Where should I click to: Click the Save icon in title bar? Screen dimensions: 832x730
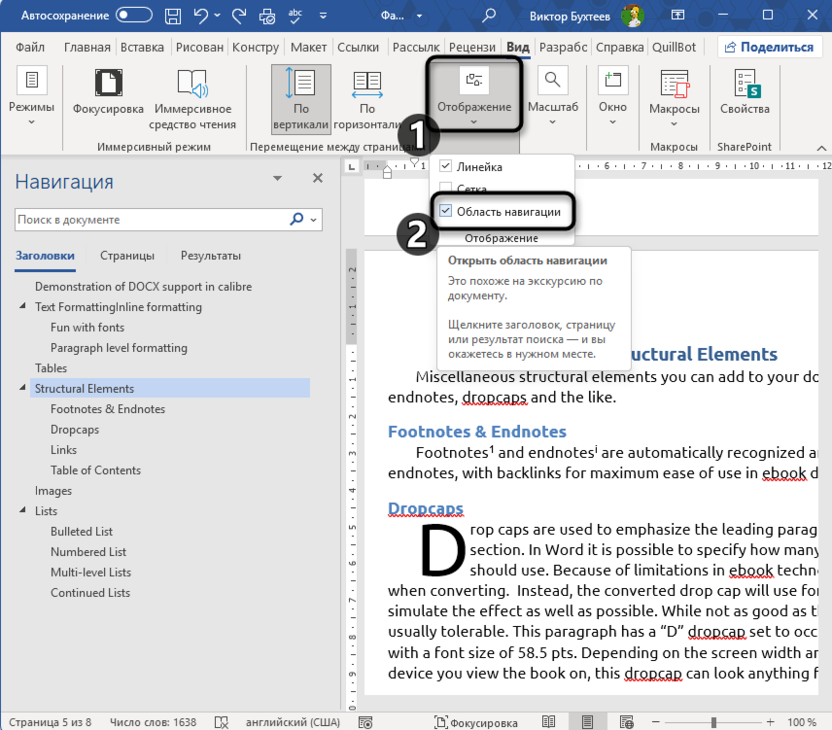click(x=174, y=16)
